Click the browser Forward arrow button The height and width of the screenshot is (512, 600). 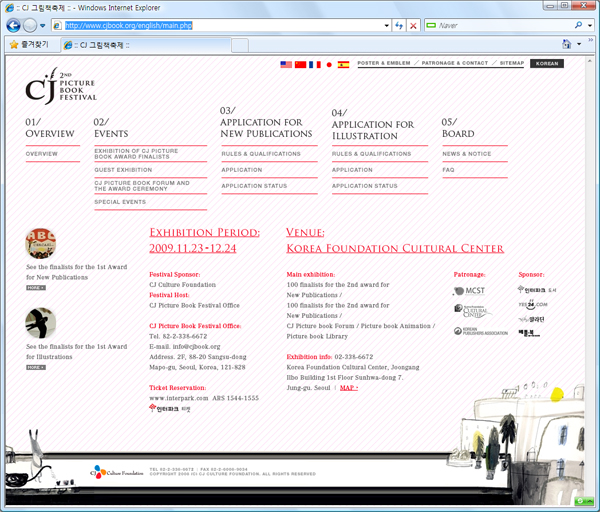(30, 26)
